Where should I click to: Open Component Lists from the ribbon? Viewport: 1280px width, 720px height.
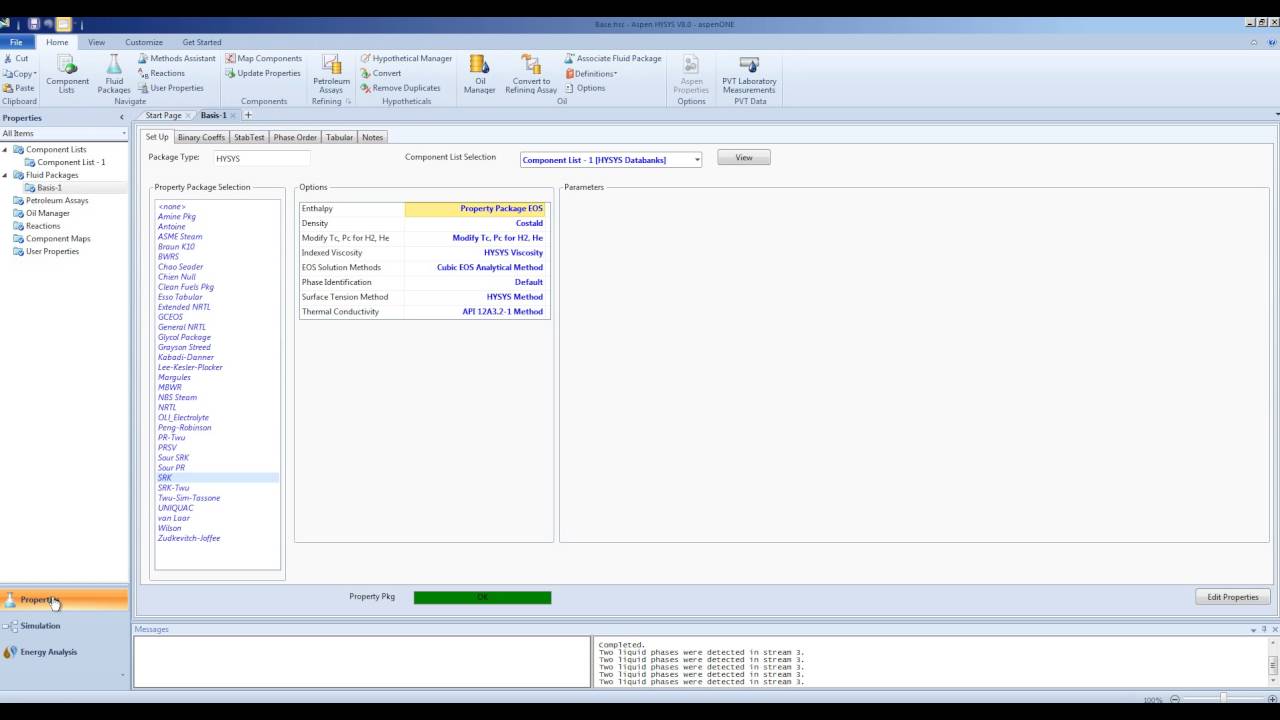(x=67, y=74)
